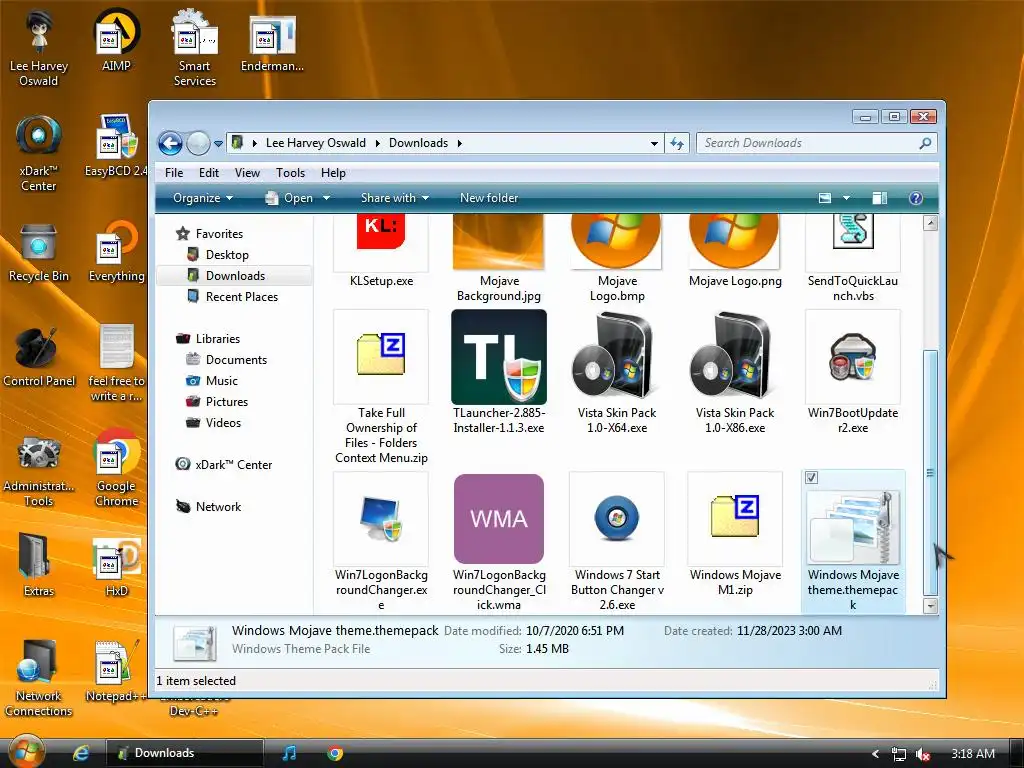
Task: Click Lee Harvey Oswald in address bar
Action: pos(315,143)
